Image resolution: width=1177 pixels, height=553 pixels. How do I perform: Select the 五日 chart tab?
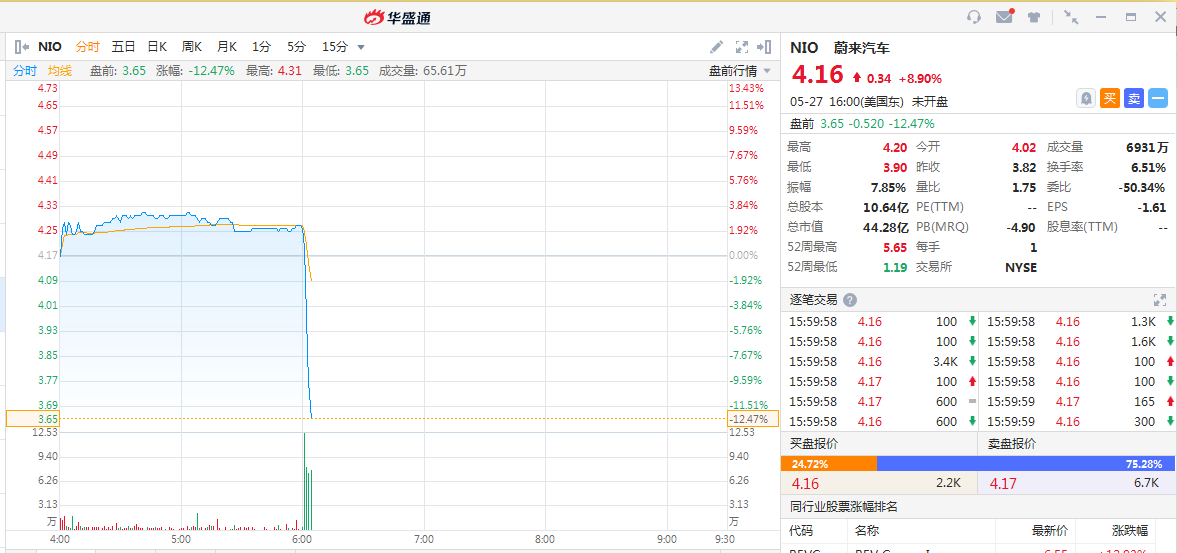coord(123,47)
